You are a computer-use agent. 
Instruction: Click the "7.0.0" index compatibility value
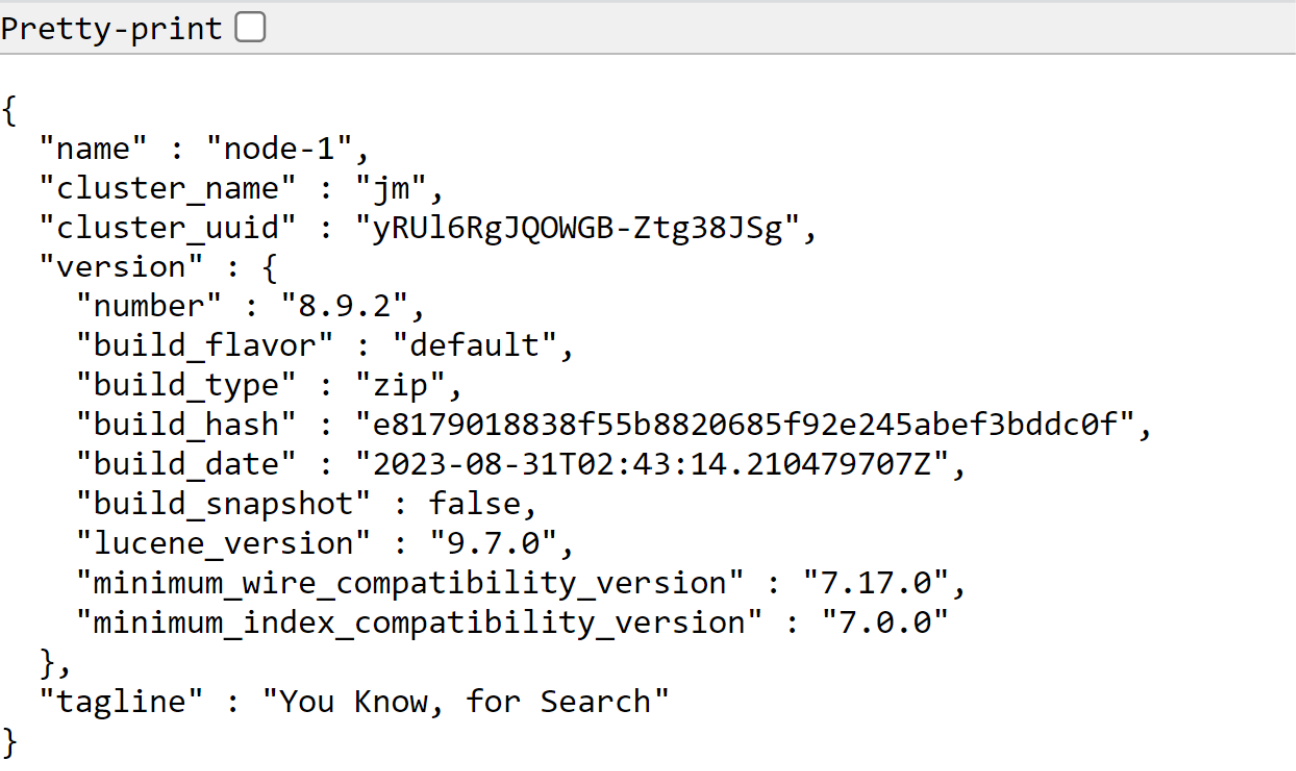[884, 622]
